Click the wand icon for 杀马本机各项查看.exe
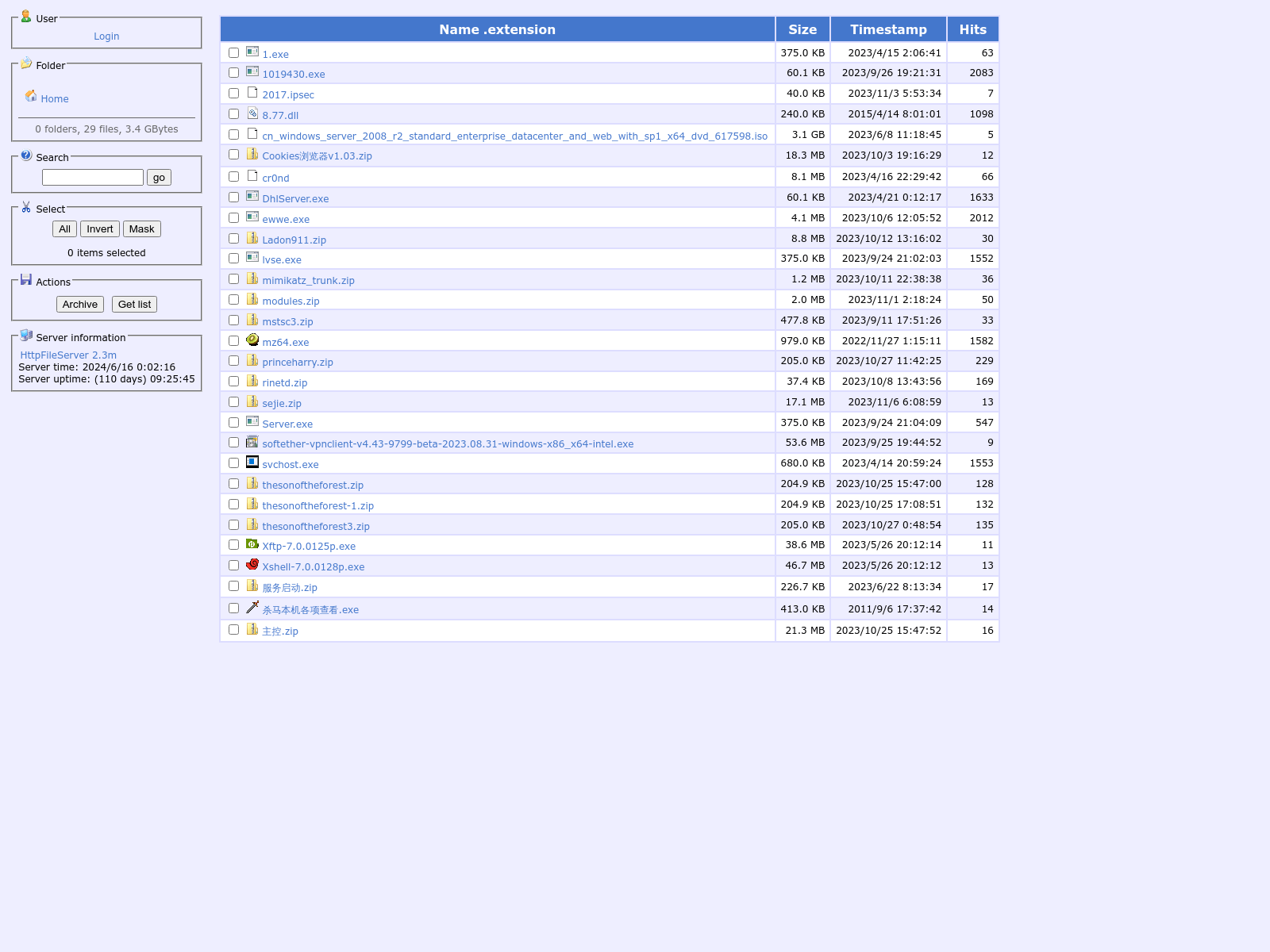 click(252, 607)
